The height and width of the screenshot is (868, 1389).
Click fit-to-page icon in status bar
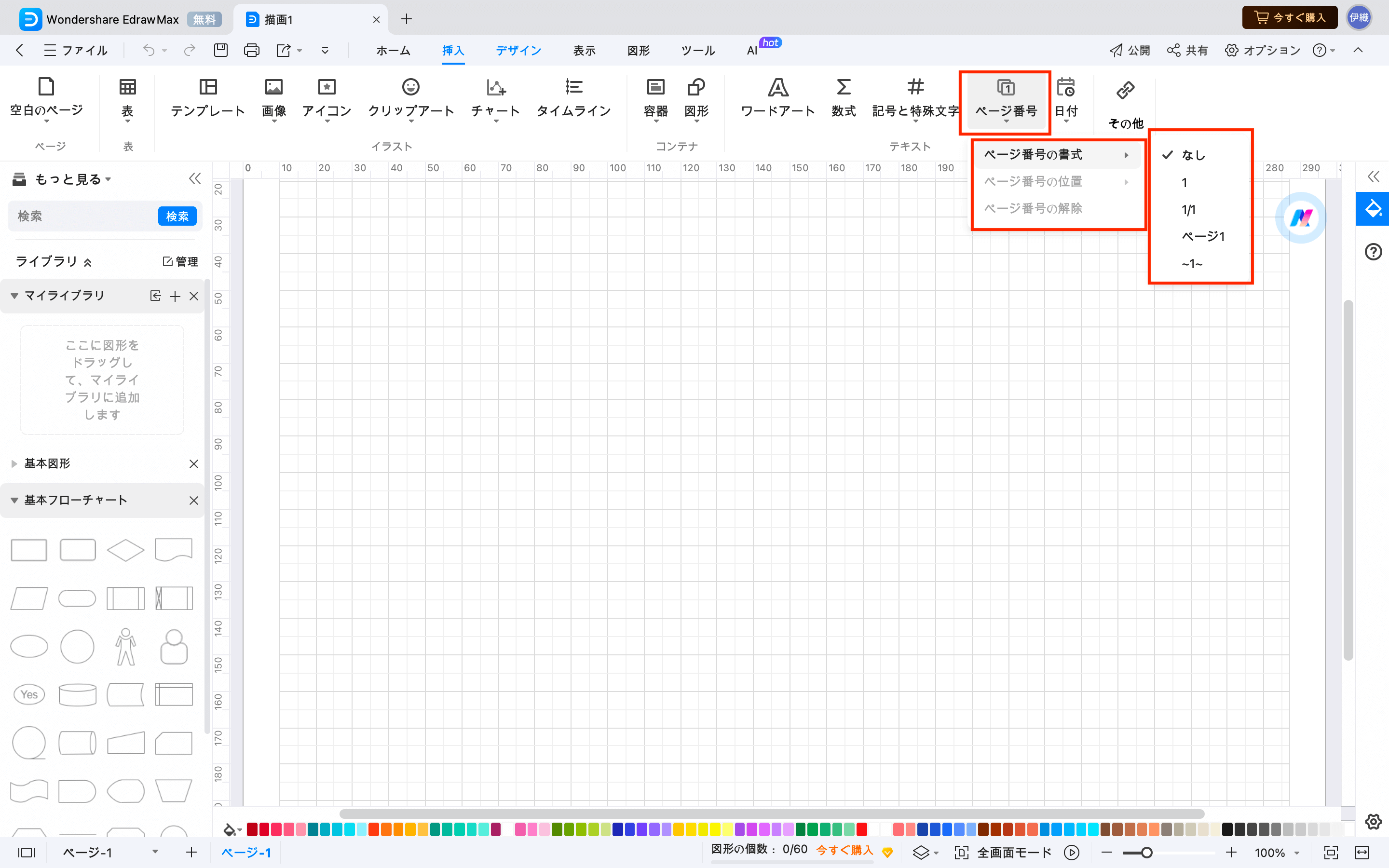click(1331, 853)
